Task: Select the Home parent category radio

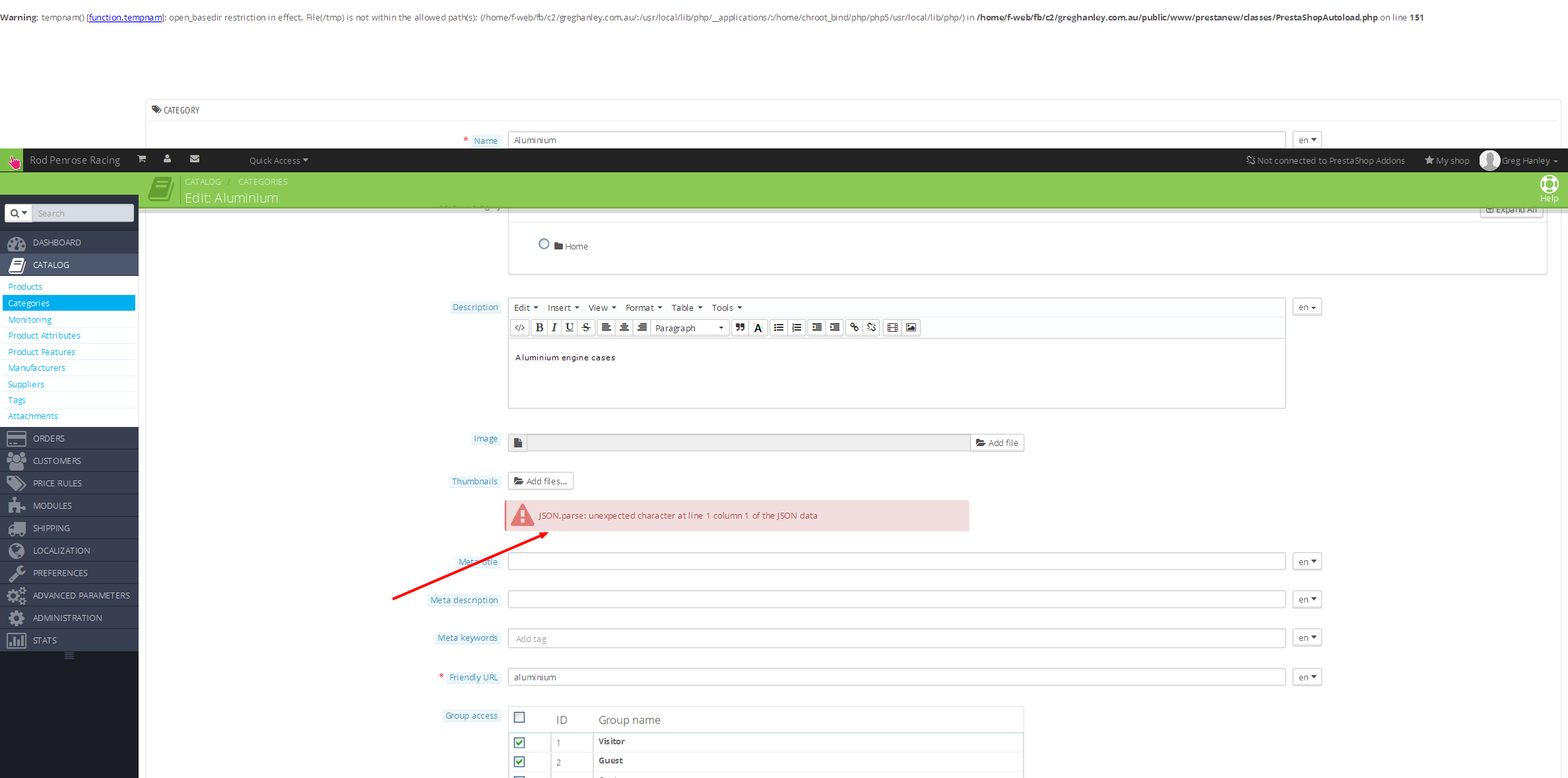Action: [x=544, y=244]
